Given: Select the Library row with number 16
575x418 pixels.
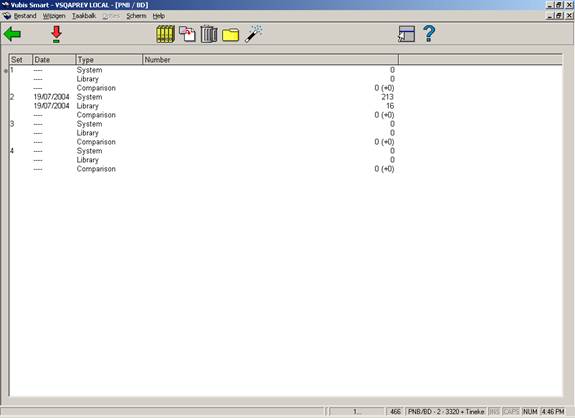Looking at the screenshot, I should click(x=204, y=106).
